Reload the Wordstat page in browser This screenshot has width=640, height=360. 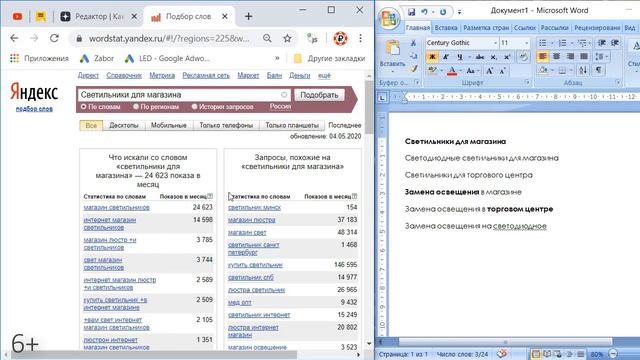pyautogui.click(x=54, y=38)
